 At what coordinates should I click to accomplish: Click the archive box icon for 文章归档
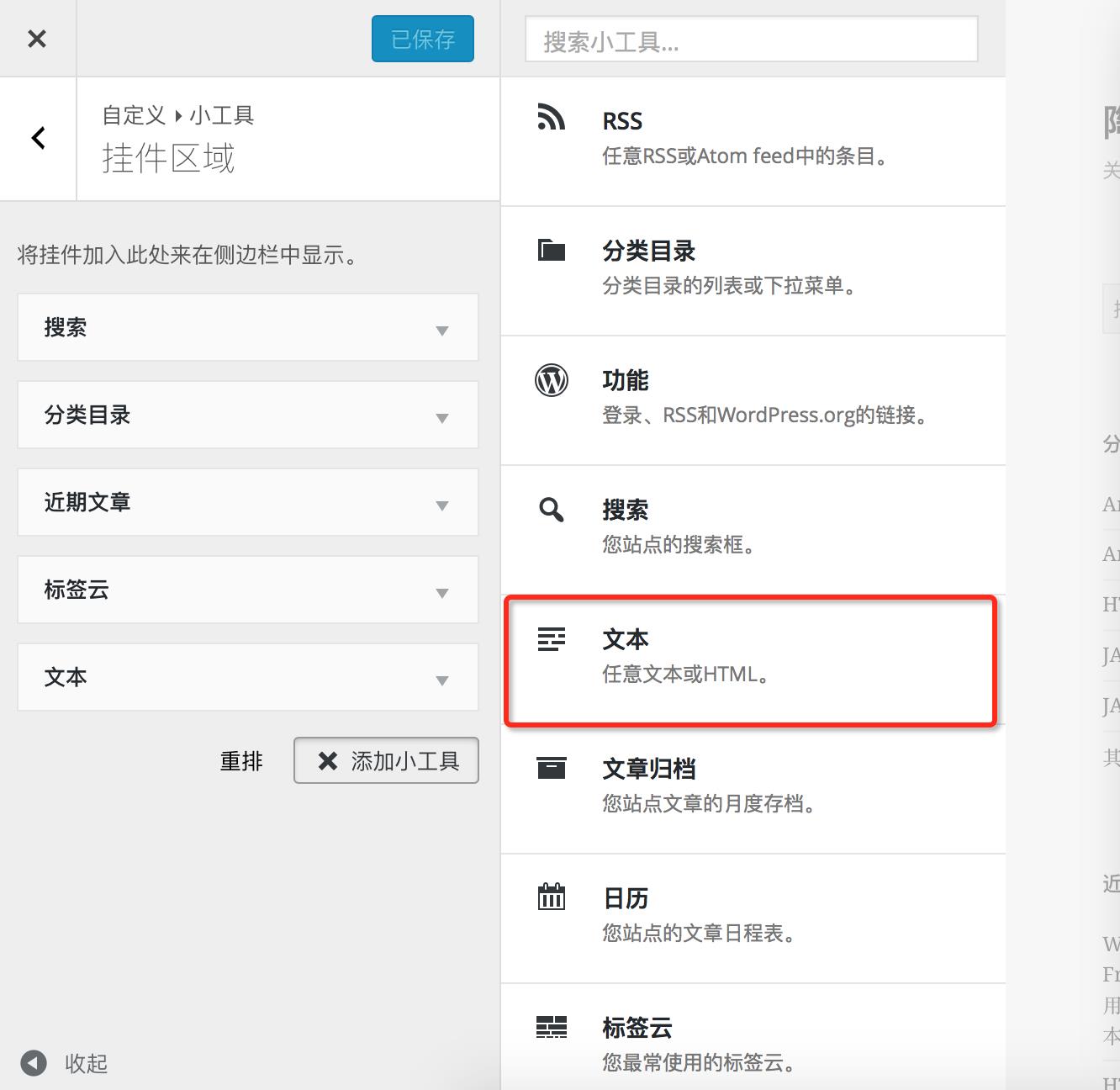[x=552, y=768]
